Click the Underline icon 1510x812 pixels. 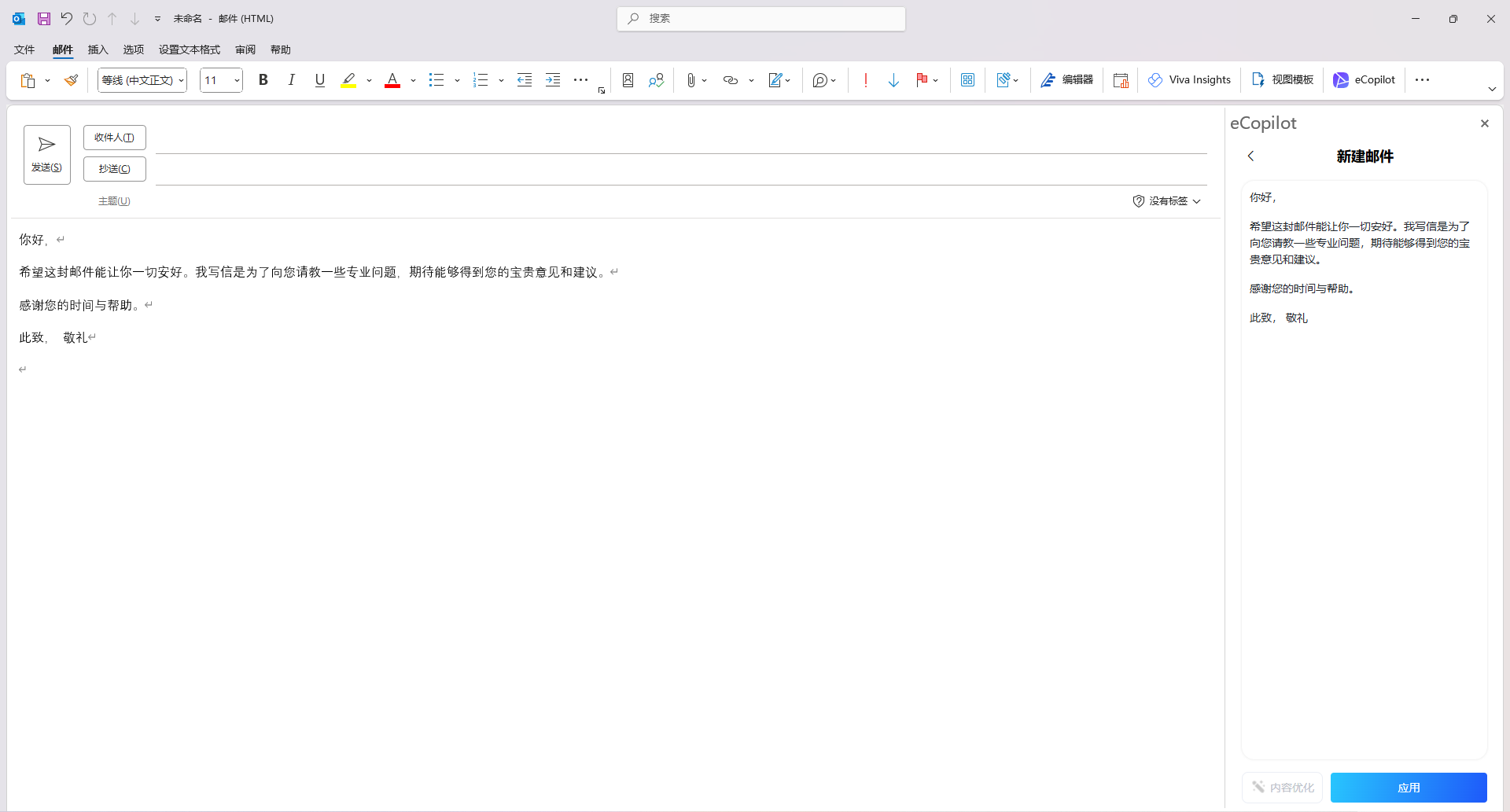319,79
